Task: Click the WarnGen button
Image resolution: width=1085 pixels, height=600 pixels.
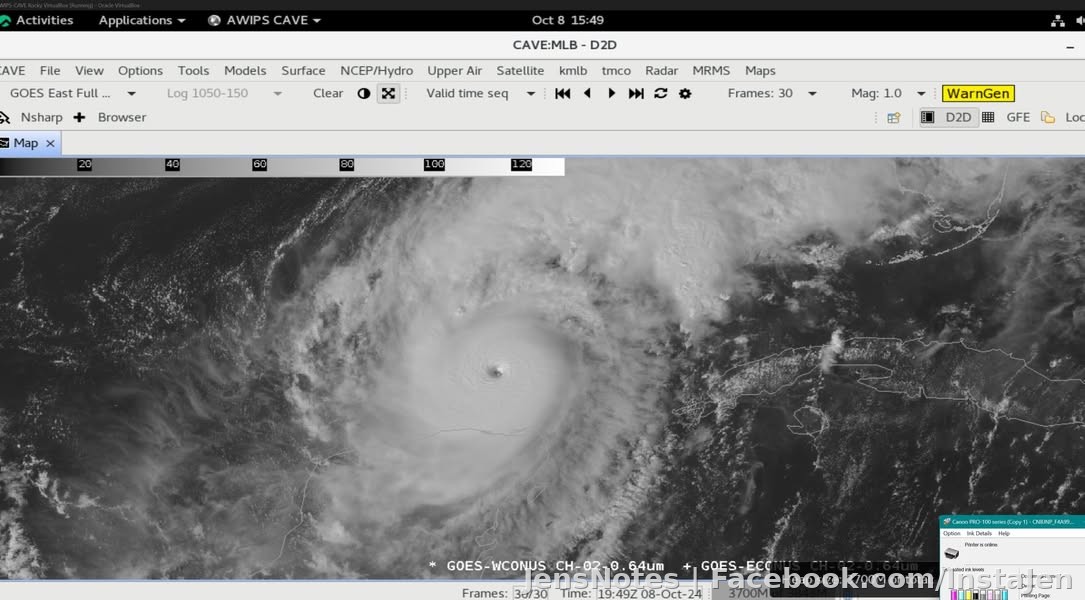Action: 978,93
